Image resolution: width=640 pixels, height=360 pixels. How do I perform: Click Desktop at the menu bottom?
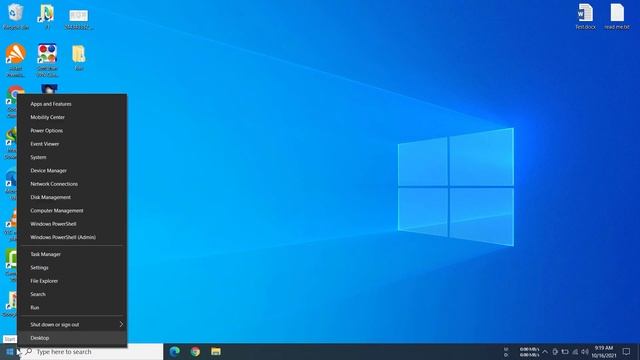coord(72,338)
